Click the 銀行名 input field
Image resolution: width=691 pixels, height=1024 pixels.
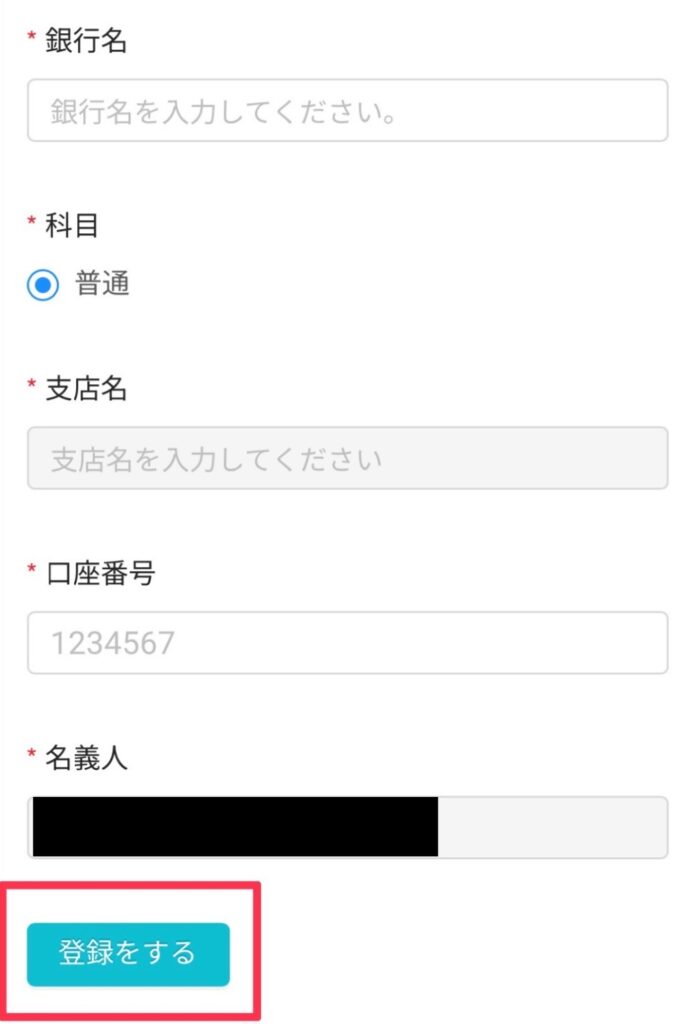point(347,110)
